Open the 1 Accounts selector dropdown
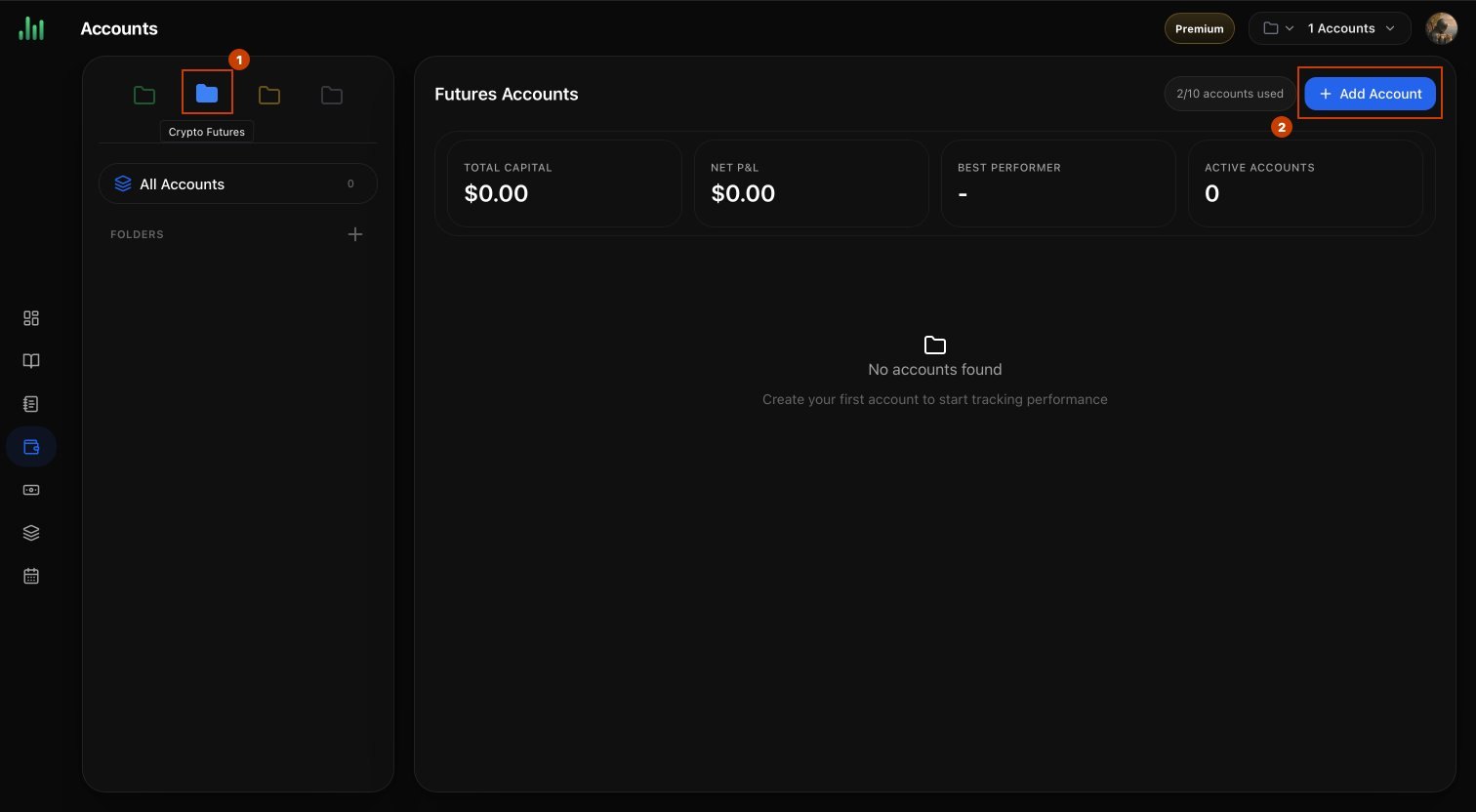The width and height of the screenshot is (1476, 812). (x=1330, y=28)
